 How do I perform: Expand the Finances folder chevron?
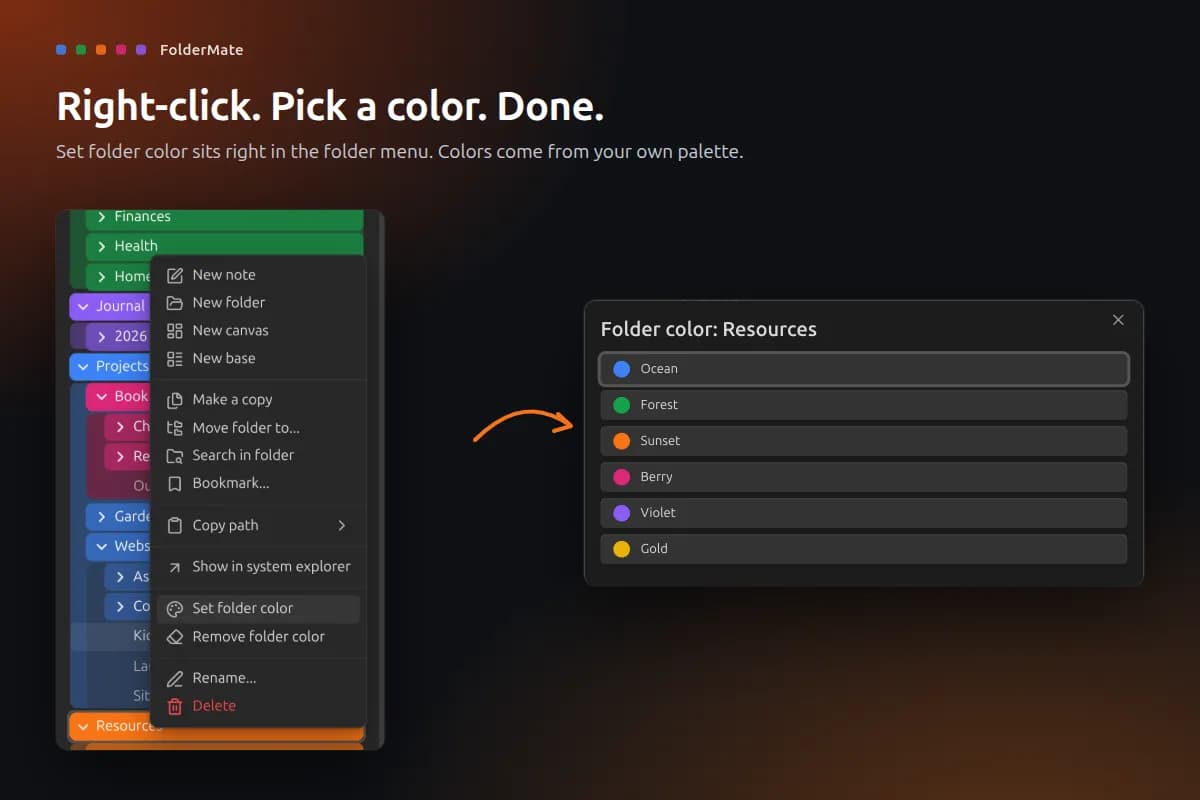click(101, 217)
